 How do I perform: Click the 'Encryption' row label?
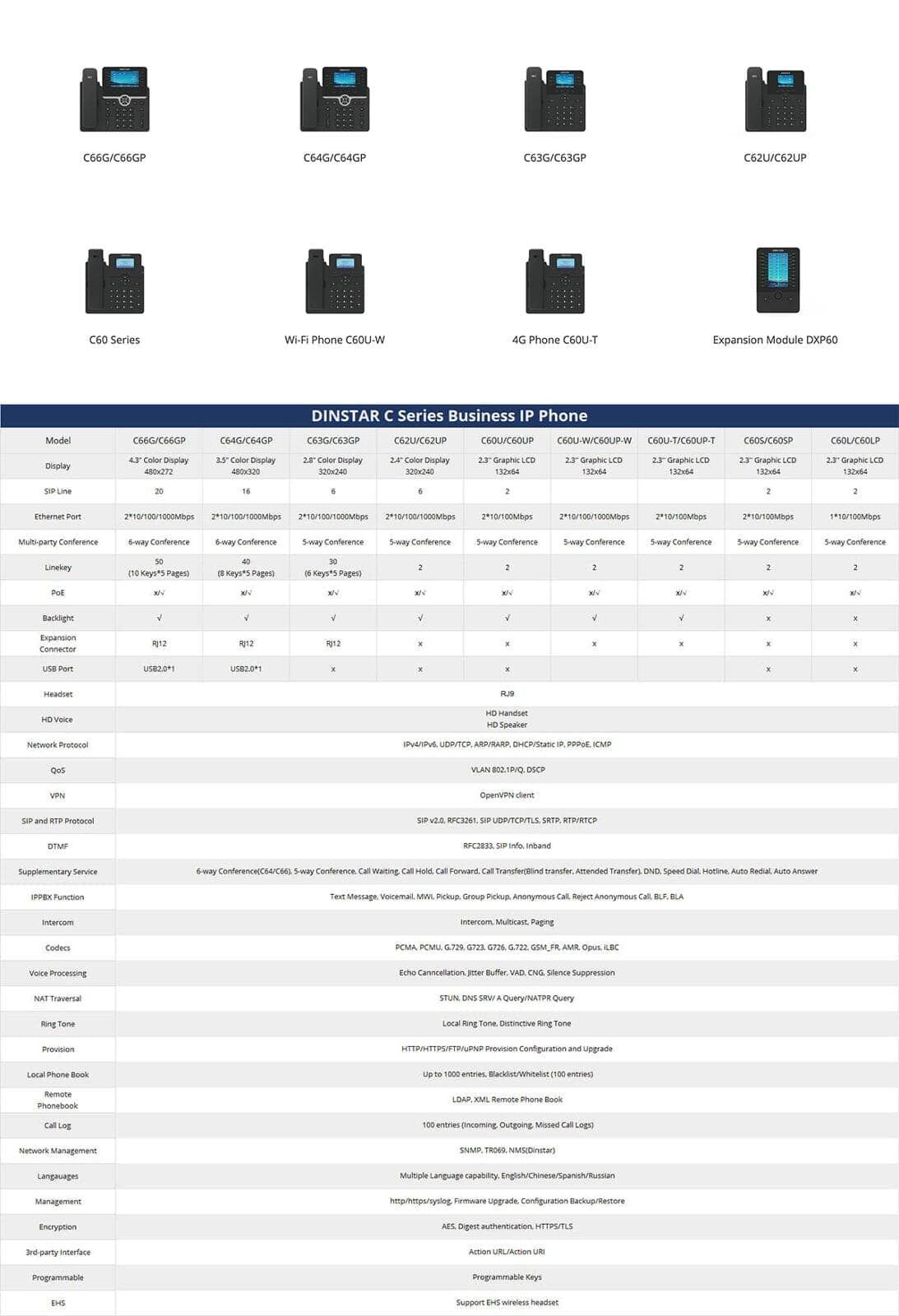58,1227
